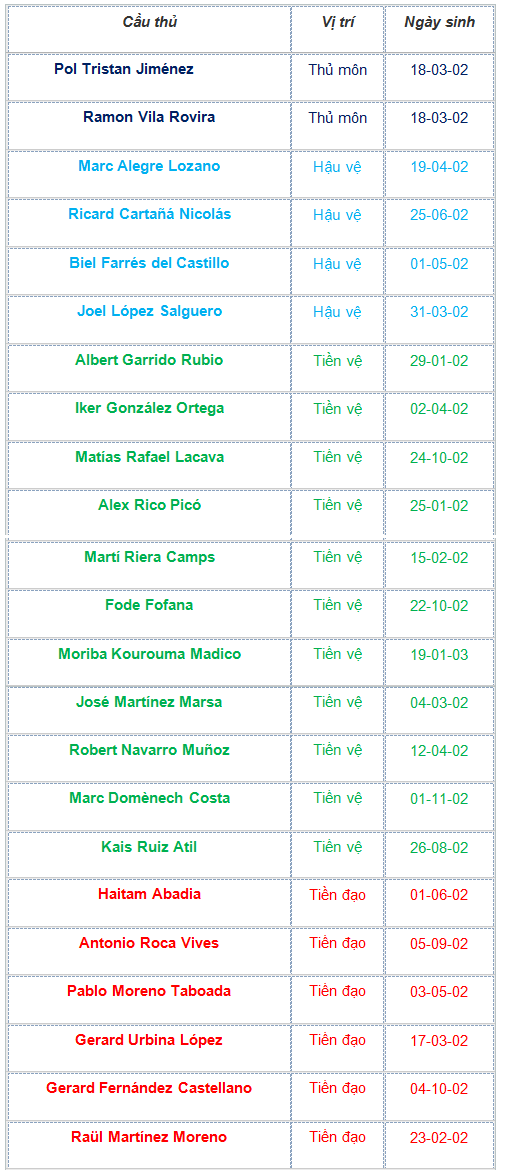The height and width of the screenshot is (1170, 506).
Task: Click birth date 31-03-02 of Joel López
Action: tap(439, 312)
